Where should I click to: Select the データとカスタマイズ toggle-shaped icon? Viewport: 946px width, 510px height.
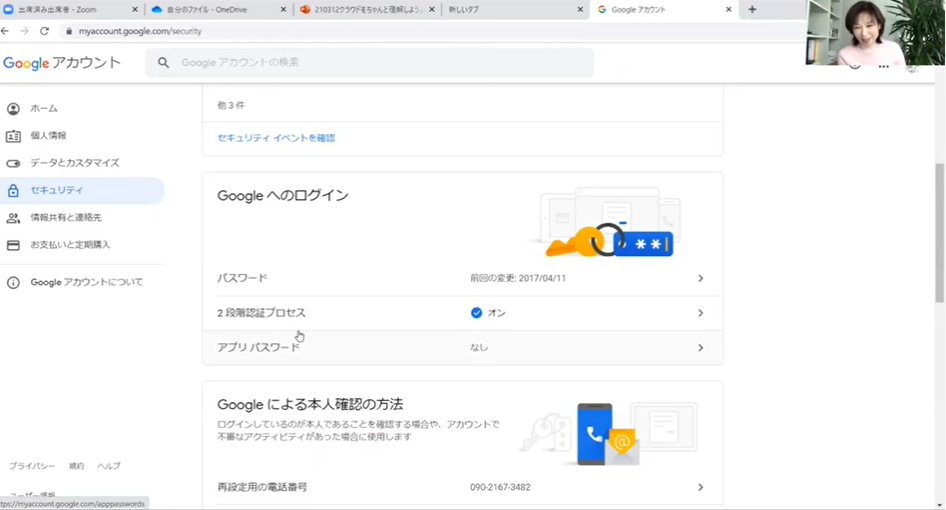coord(13,163)
